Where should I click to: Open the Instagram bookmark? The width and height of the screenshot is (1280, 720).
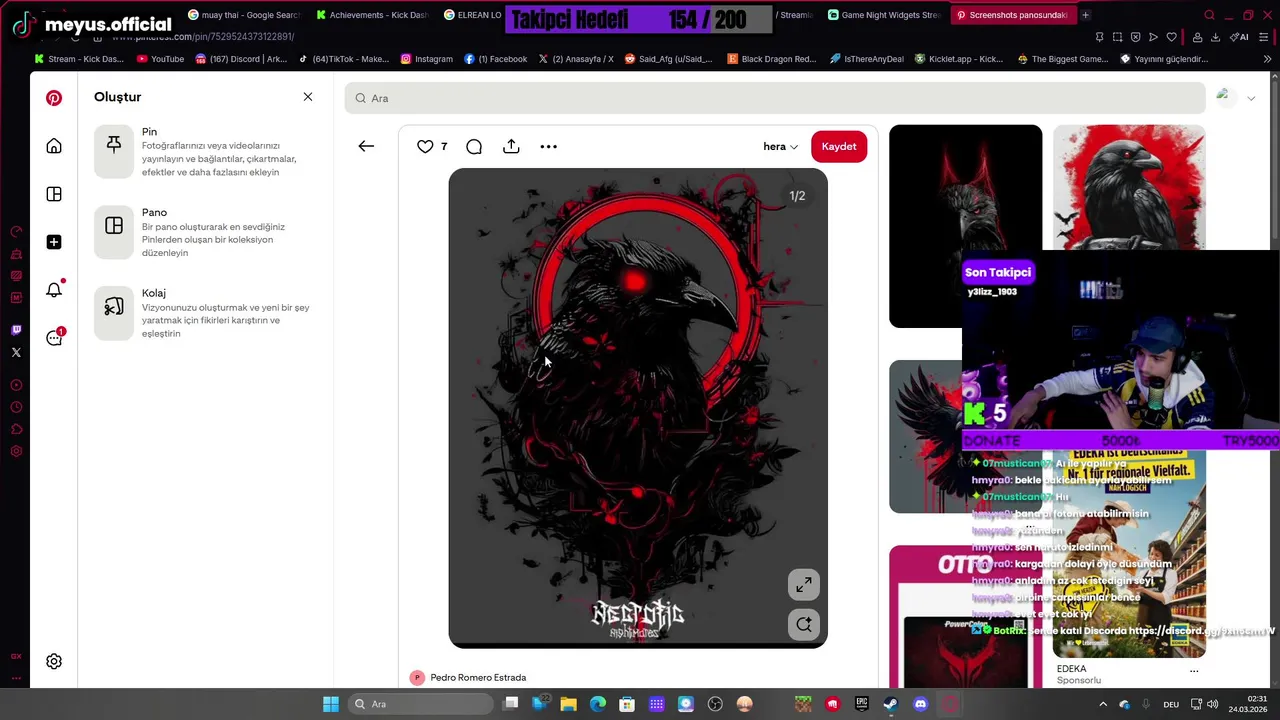pos(427,59)
